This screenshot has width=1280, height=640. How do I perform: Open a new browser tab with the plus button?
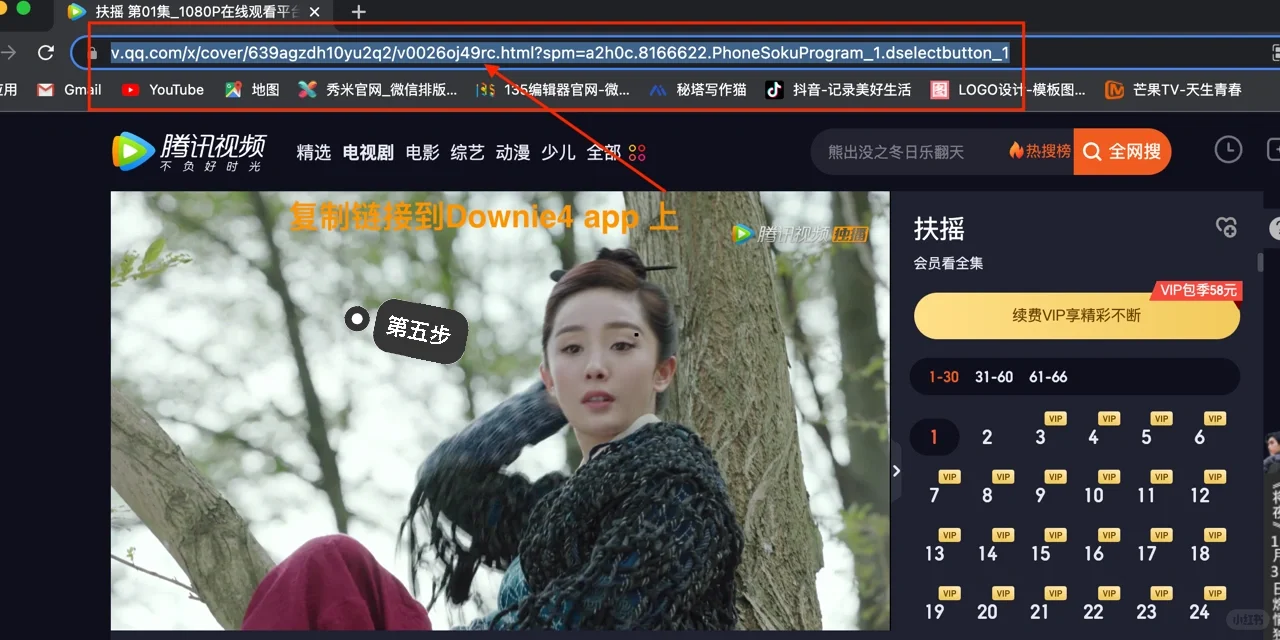357,13
